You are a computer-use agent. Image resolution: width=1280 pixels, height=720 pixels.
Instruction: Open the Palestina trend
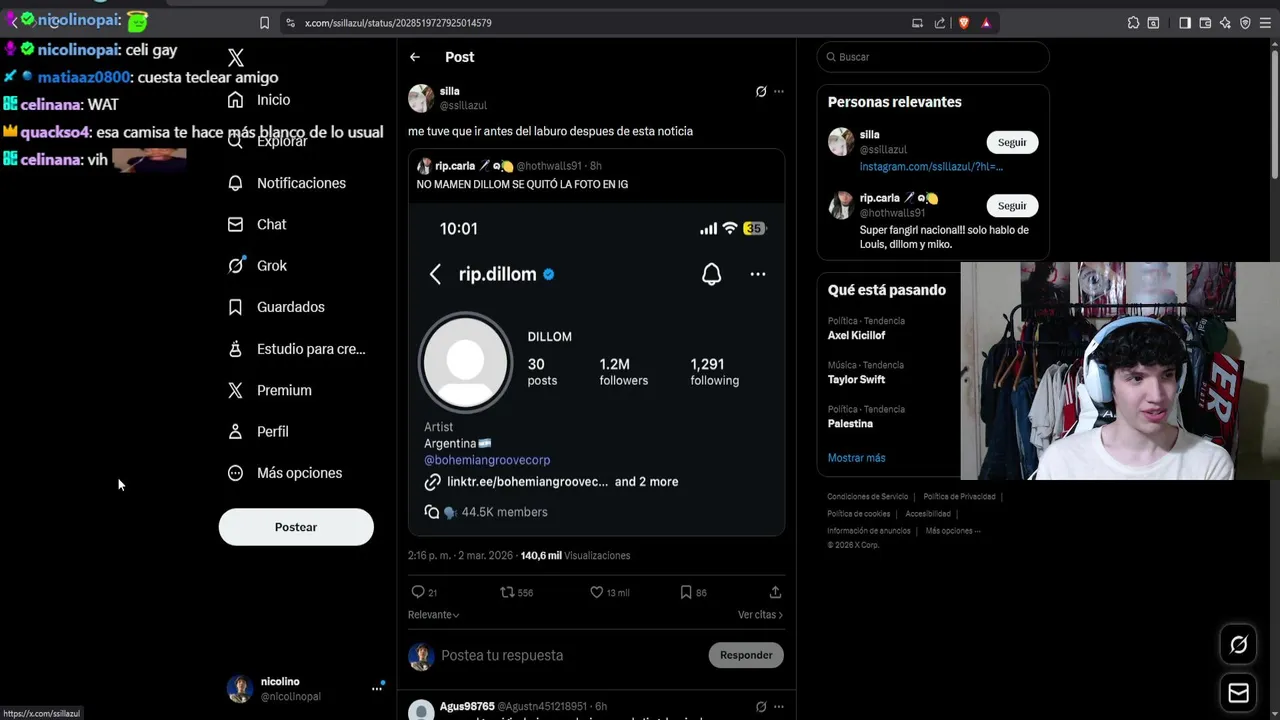pos(850,424)
